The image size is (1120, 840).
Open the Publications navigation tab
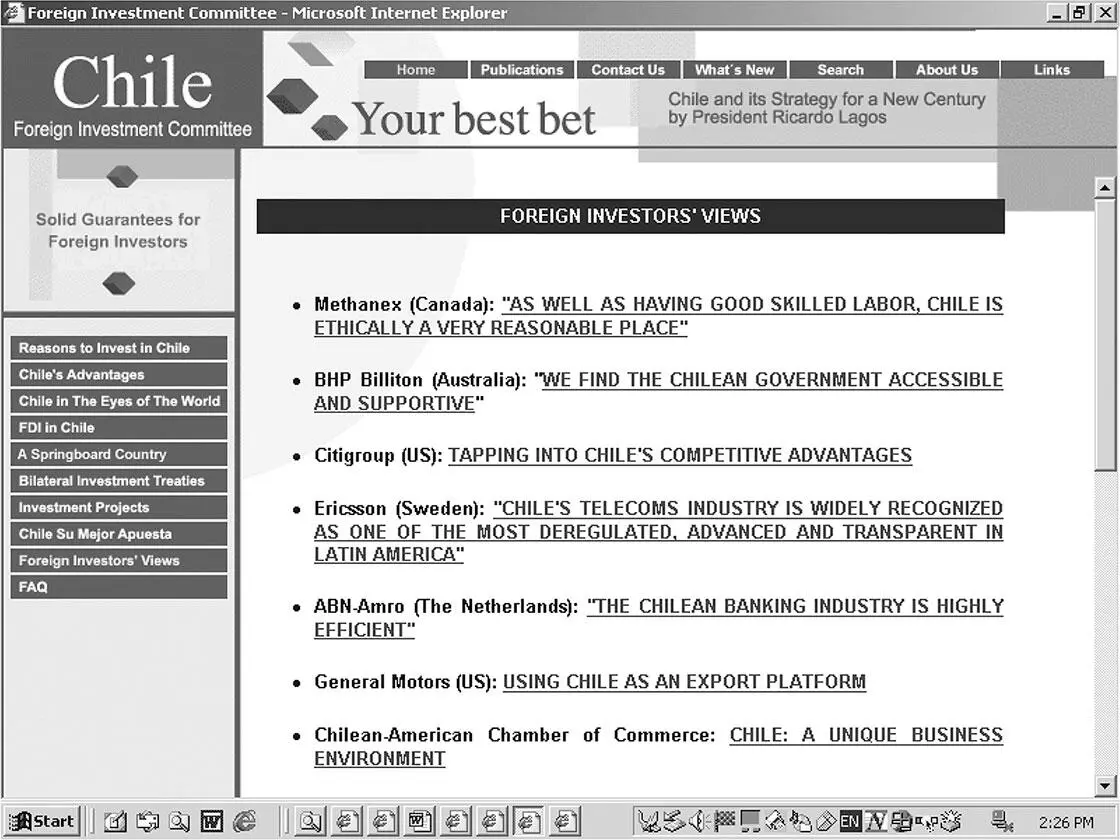coord(522,69)
